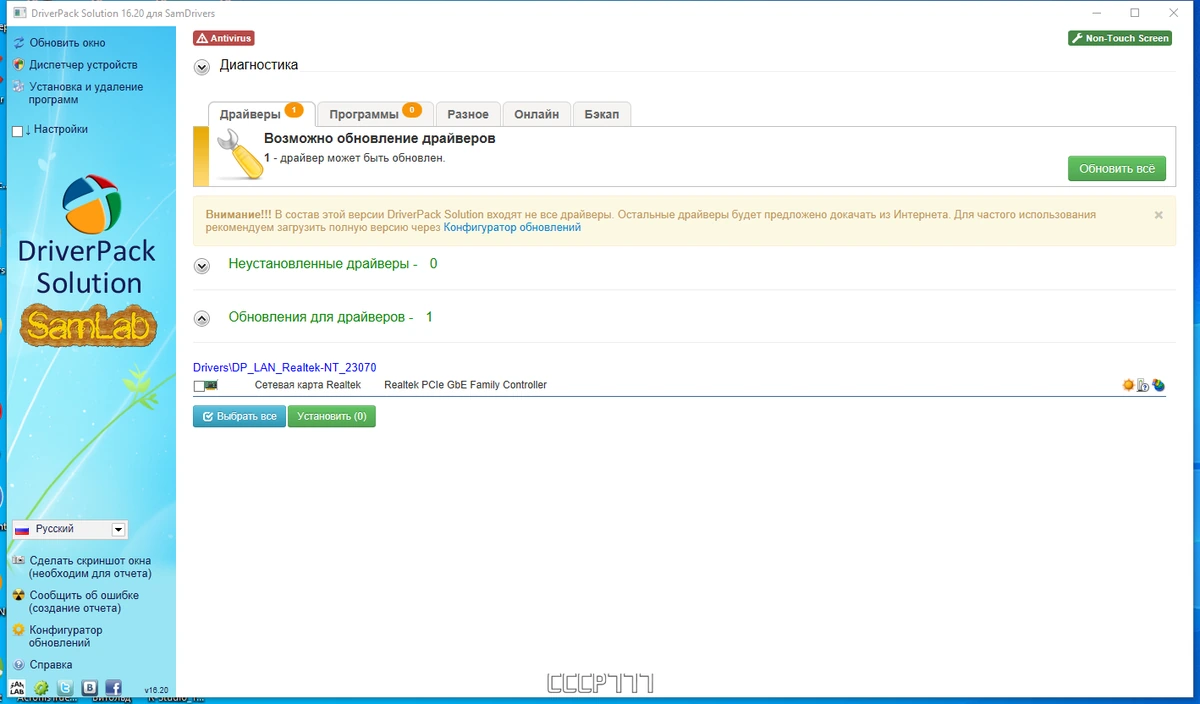
Task: Collapse the Диагностика section chevron
Action: pyautogui.click(x=202, y=68)
